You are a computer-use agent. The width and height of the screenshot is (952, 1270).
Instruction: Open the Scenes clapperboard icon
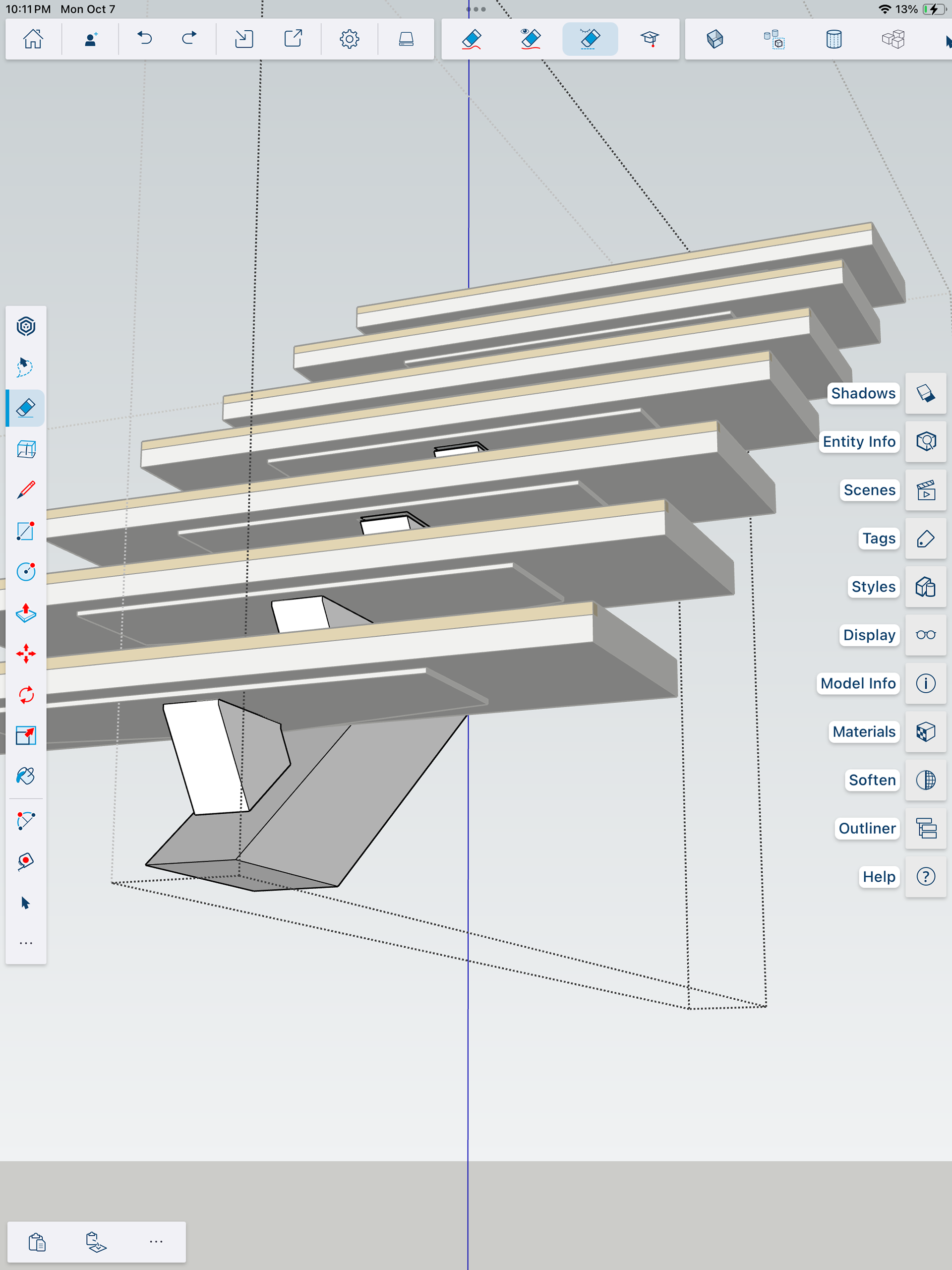(x=926, y=490)
